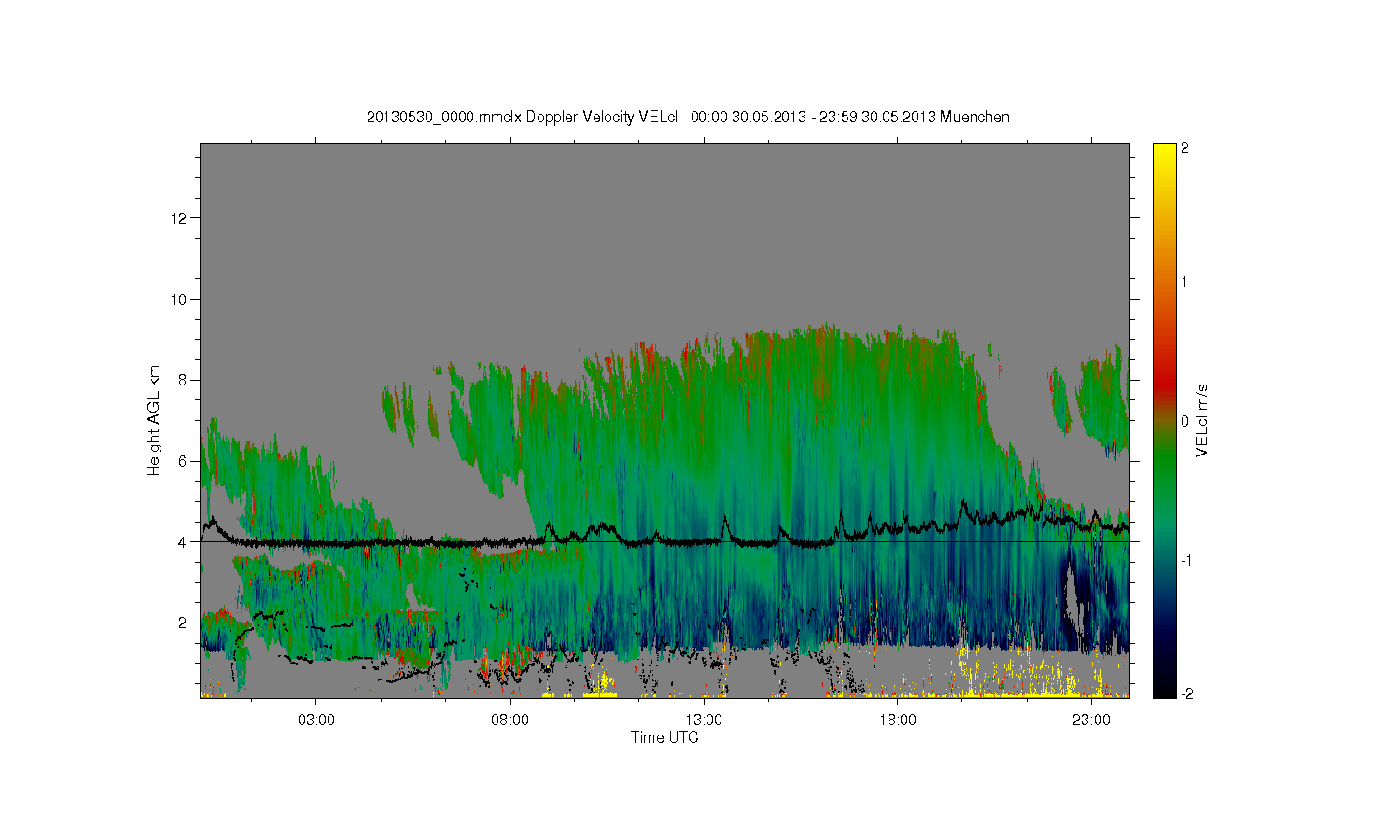
Task: Click the 23:00 time axis label
Action: 1091,721
